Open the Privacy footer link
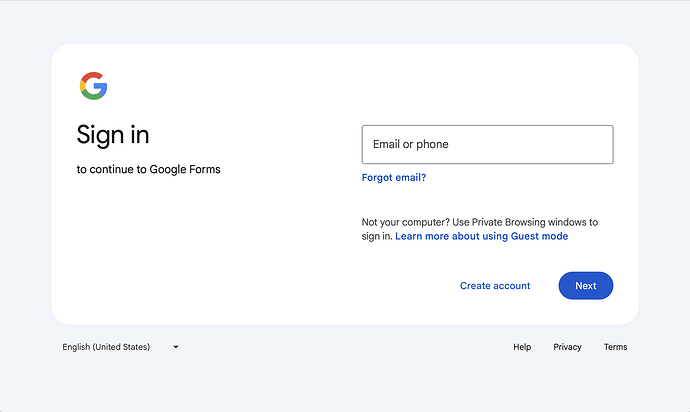Viewport: 690px width, 412px height. [567, 347]
